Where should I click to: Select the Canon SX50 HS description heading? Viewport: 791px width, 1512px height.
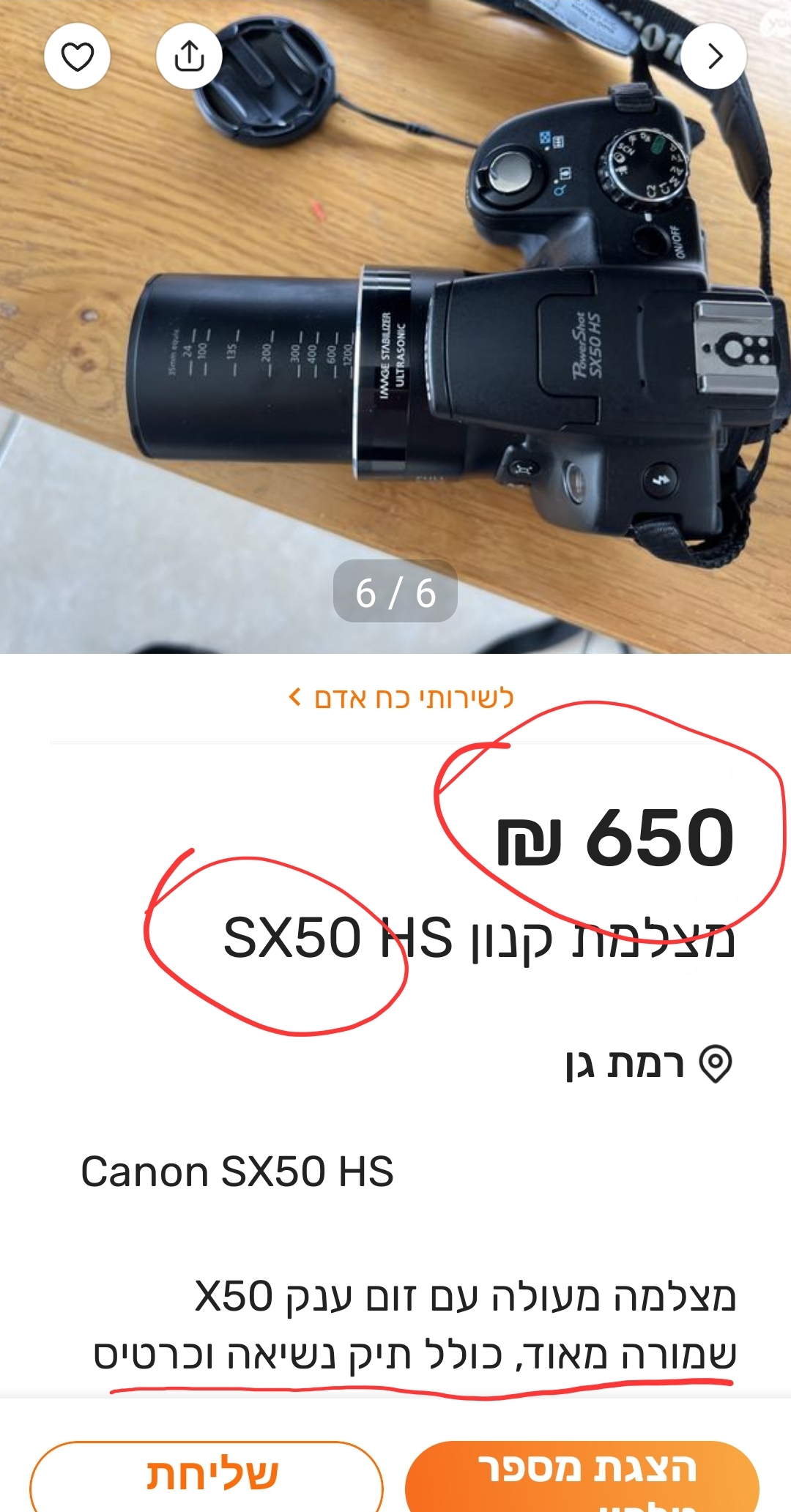237,1172
